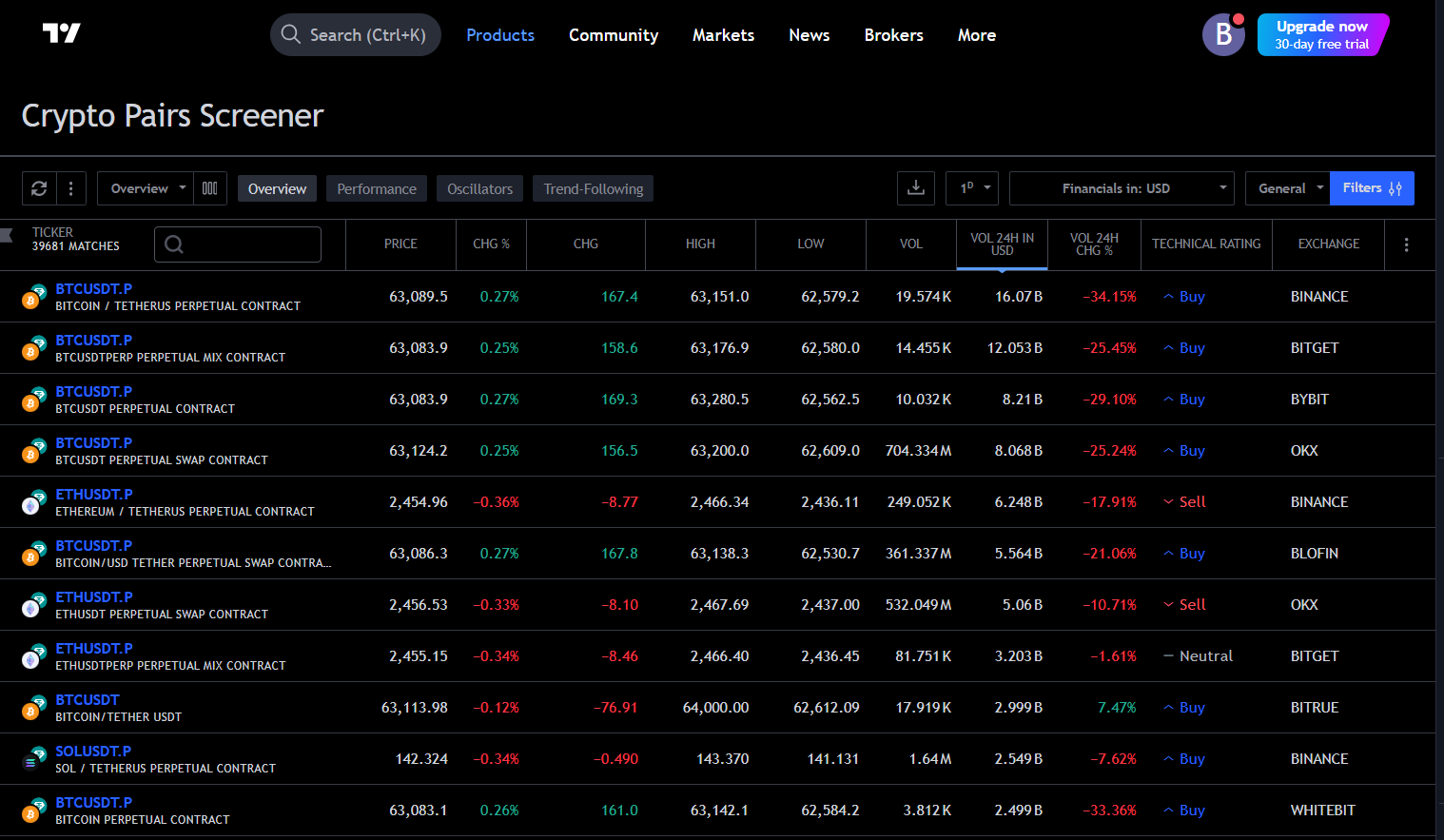
Task: Click the collapse flag beside TICKER header
Action: pos(7,234)
